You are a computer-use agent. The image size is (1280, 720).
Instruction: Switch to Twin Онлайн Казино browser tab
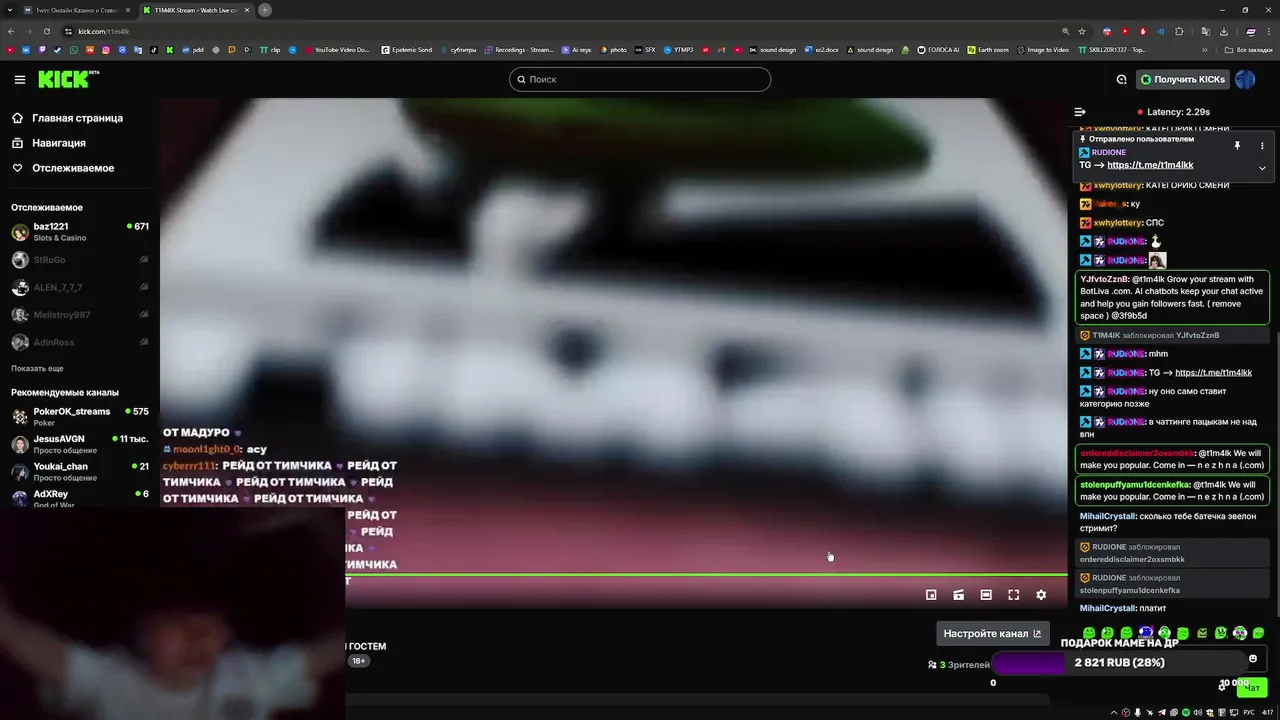pos(75,10)
